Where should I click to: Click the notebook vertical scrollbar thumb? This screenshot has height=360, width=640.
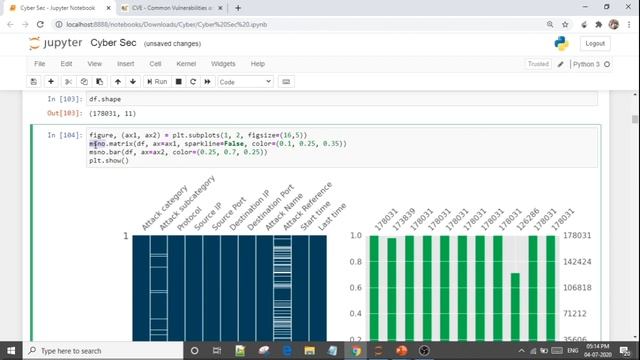pos(635,119)
